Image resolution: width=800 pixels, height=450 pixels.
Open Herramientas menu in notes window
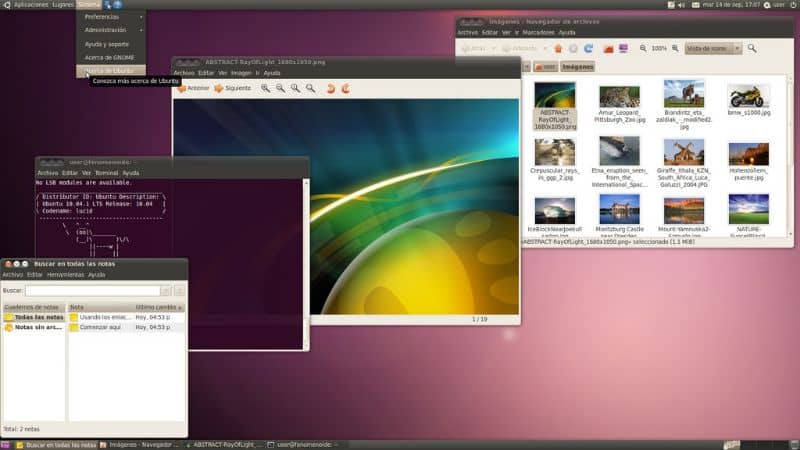pos(65,274)
